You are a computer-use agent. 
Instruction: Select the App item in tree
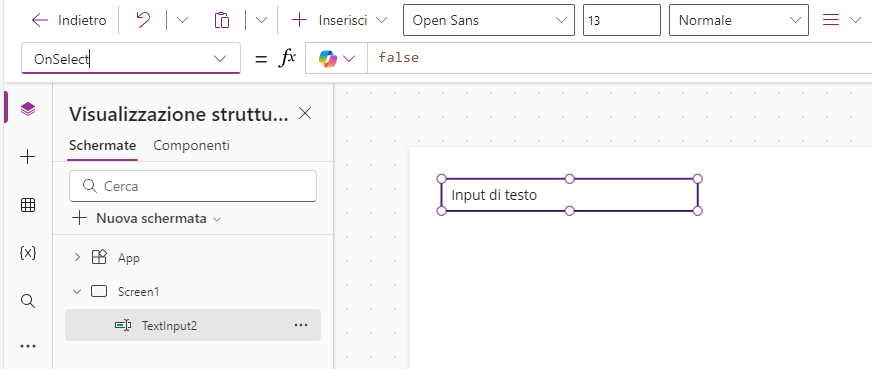point(128,258)
